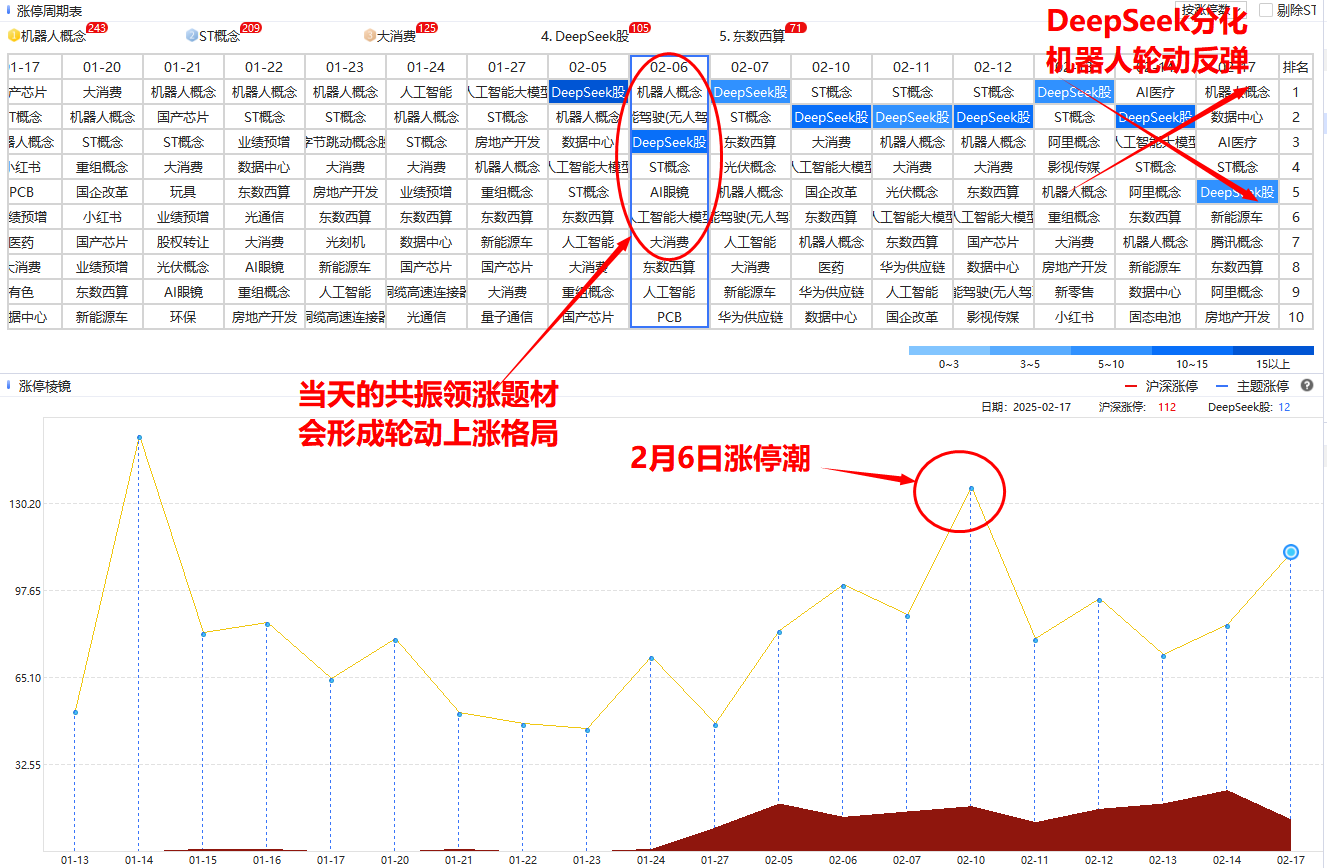
Task: Toggle the 主题涨停 legend series
Action: pos(1252,386)
